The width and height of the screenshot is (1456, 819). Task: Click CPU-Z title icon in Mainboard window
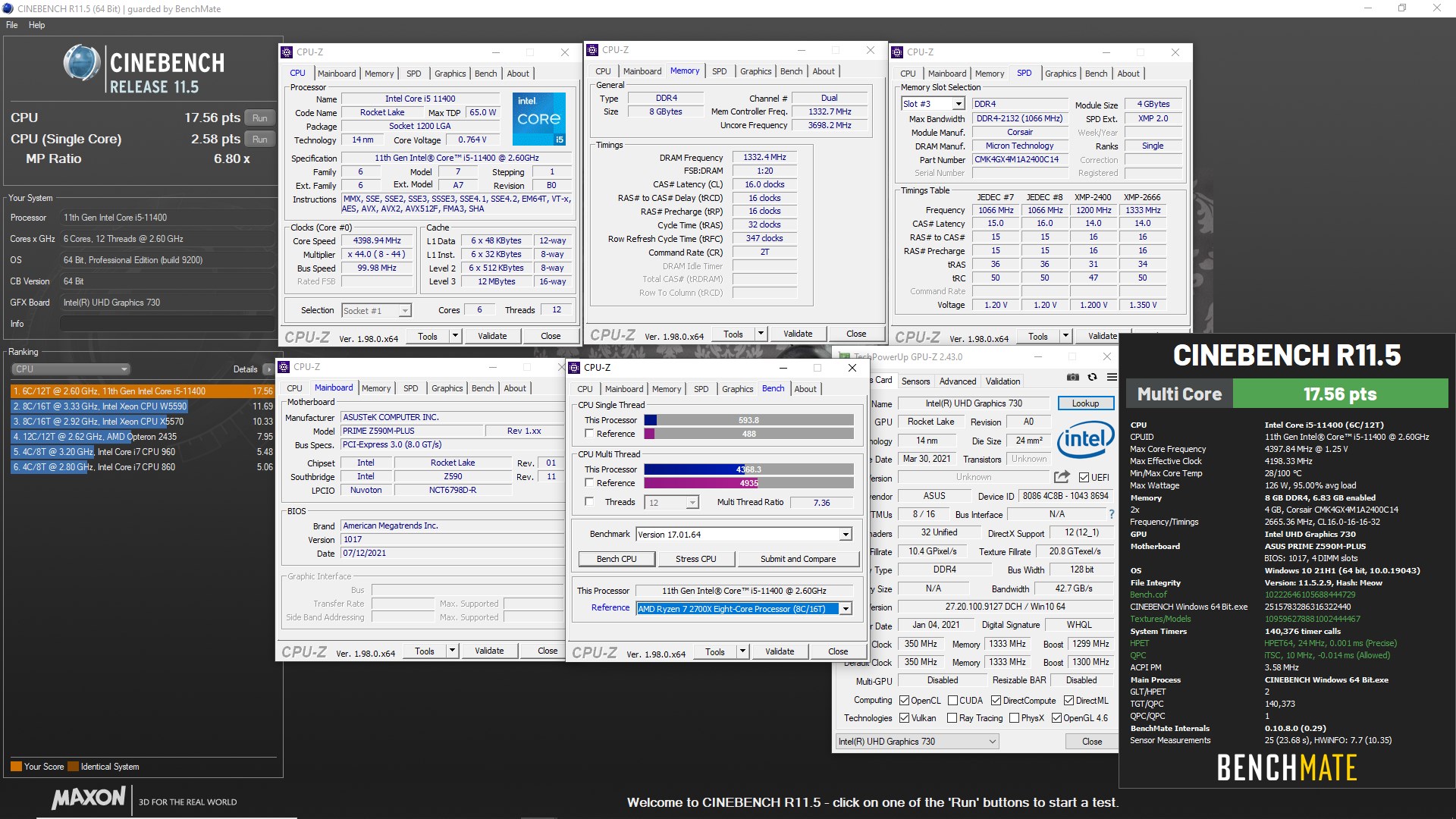(x=284, y=367)
